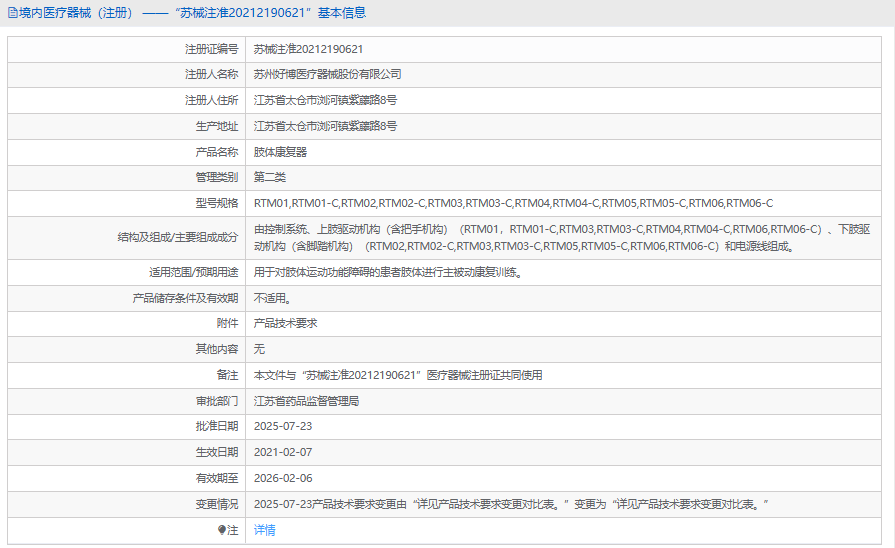Image resolution: width=895 pixels, height=548 pixels.
Task: Click the 注册证编号 row label
Action: click(x=211, y=49)
